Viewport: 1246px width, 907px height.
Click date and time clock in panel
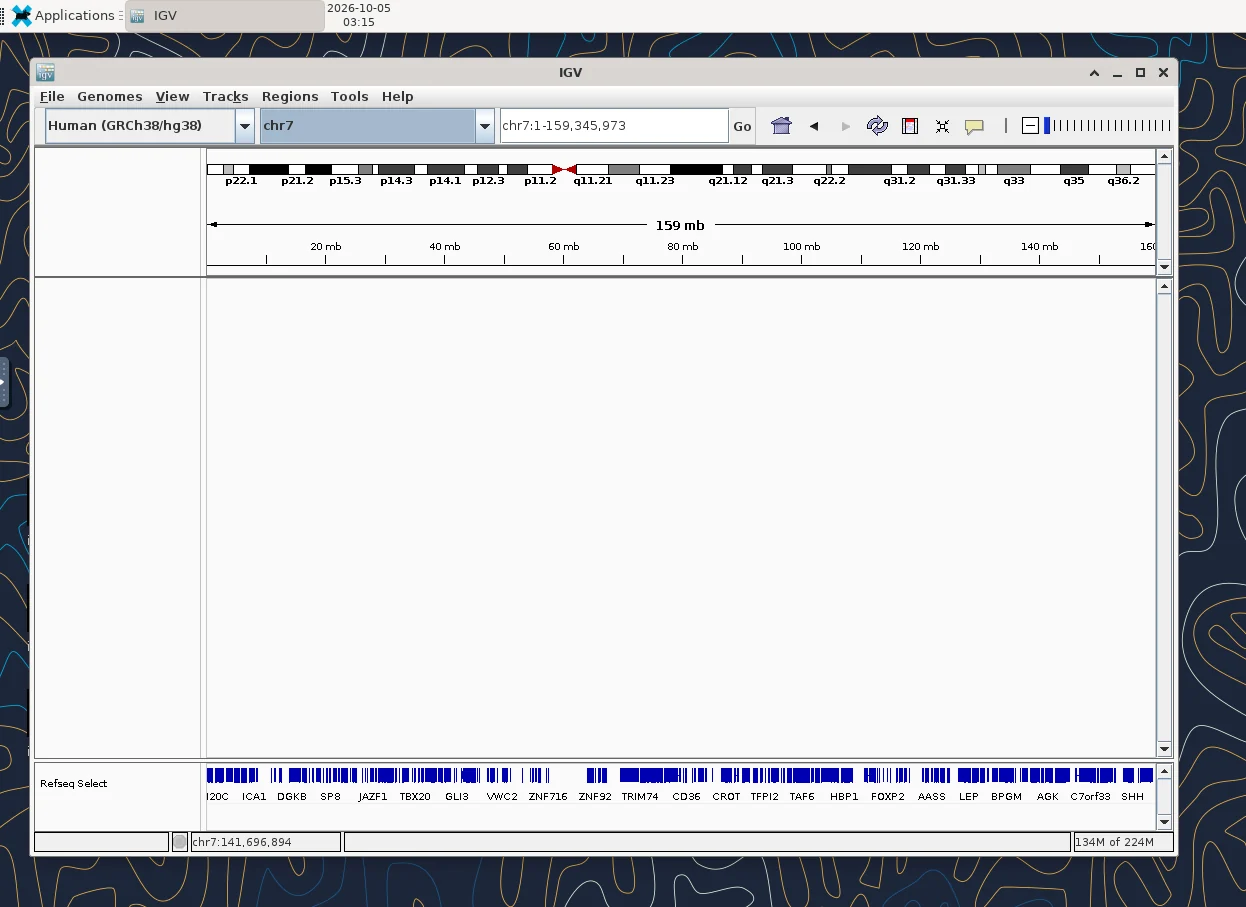tap(358, 15)
